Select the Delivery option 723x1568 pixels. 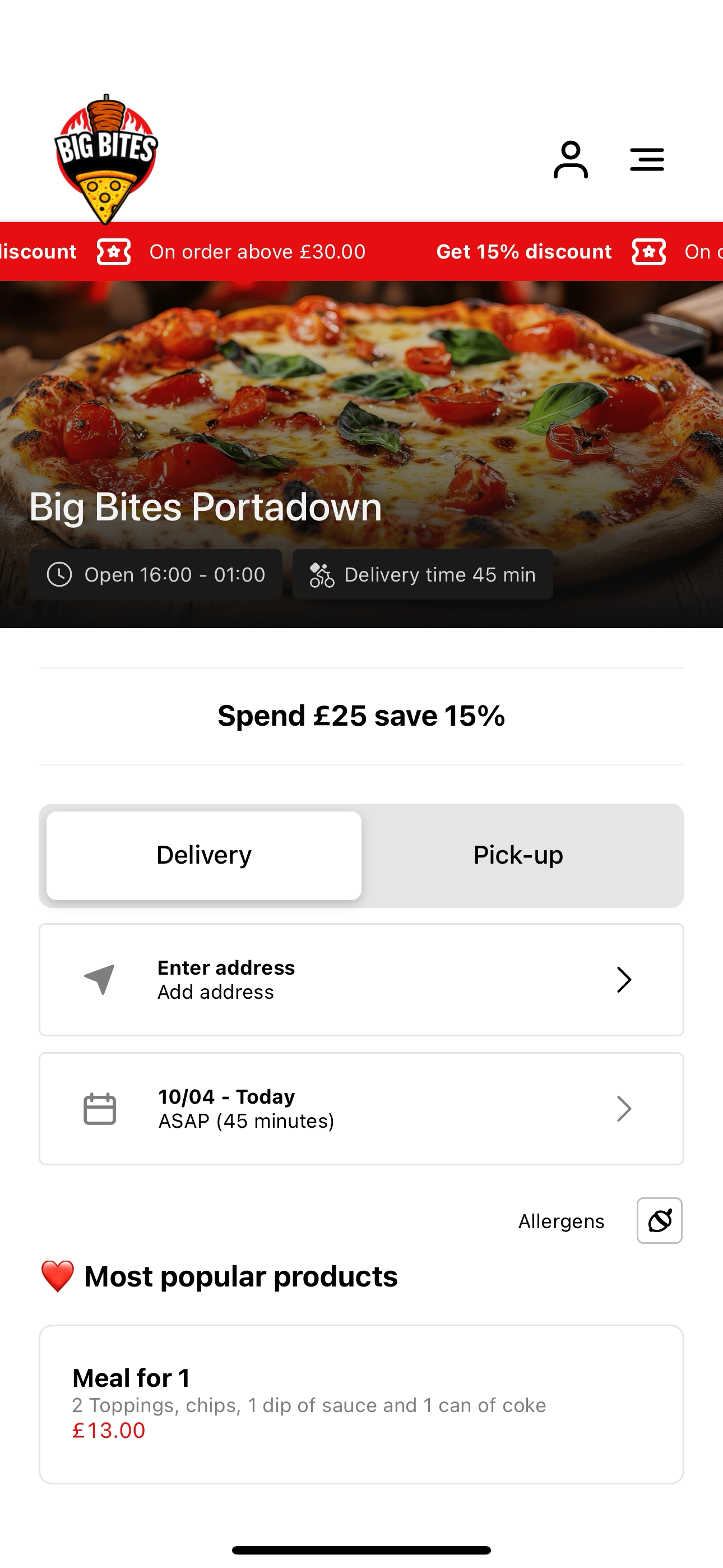click(204, 855)
